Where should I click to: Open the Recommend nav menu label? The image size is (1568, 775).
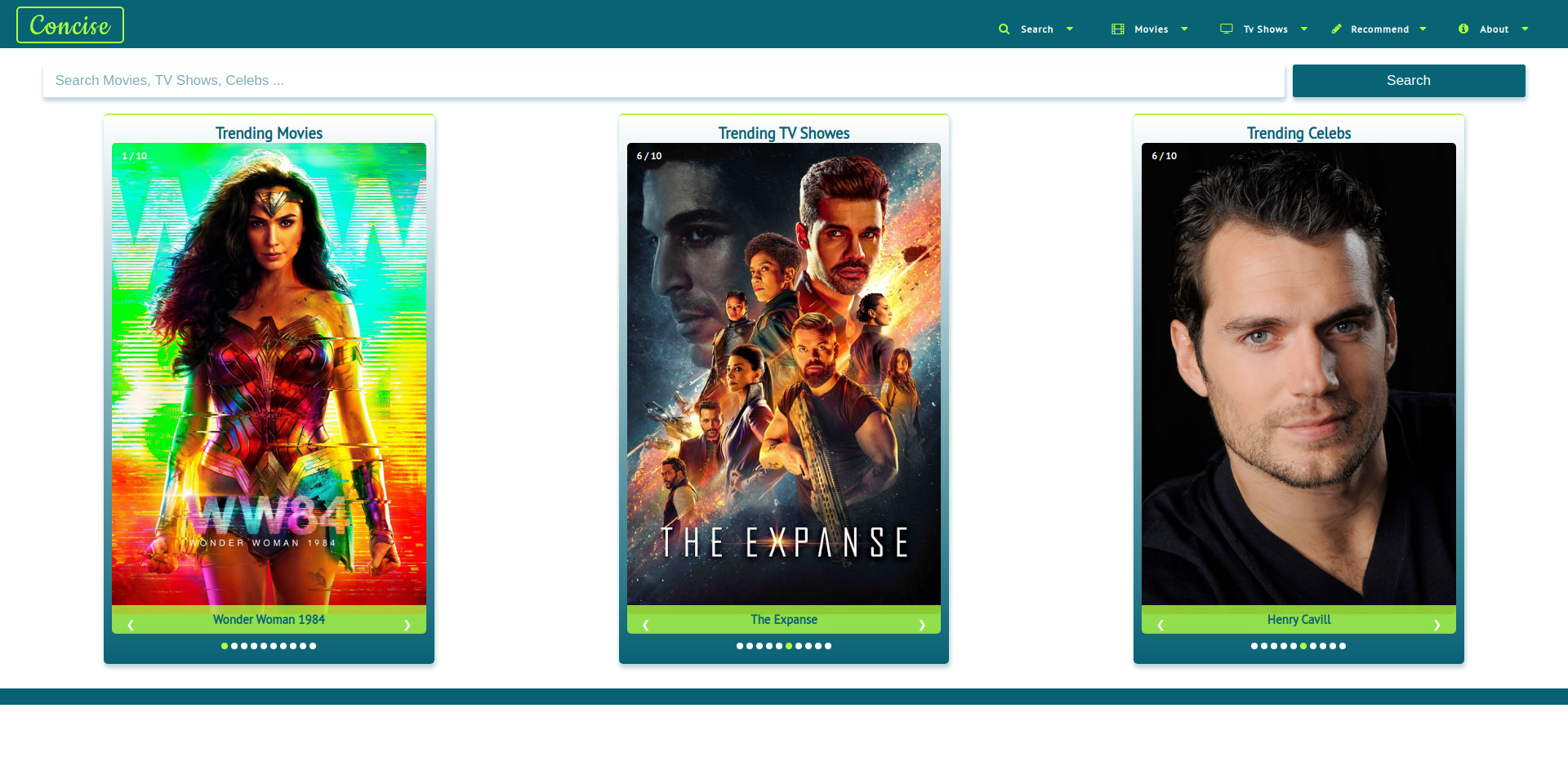(1380, 29)
